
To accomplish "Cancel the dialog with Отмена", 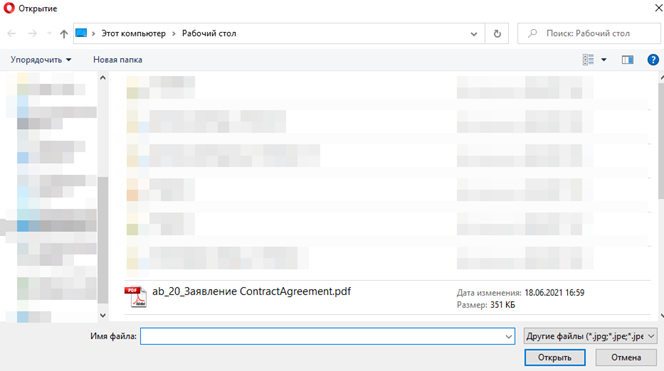I will [x=626, y=357].
